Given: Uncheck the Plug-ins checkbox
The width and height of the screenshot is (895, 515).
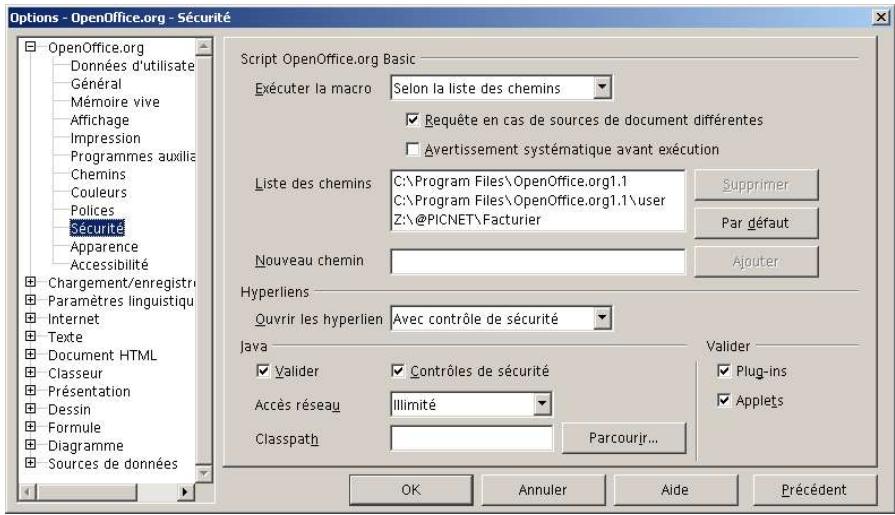Looking at the screenshot, I should click(723, 371).
